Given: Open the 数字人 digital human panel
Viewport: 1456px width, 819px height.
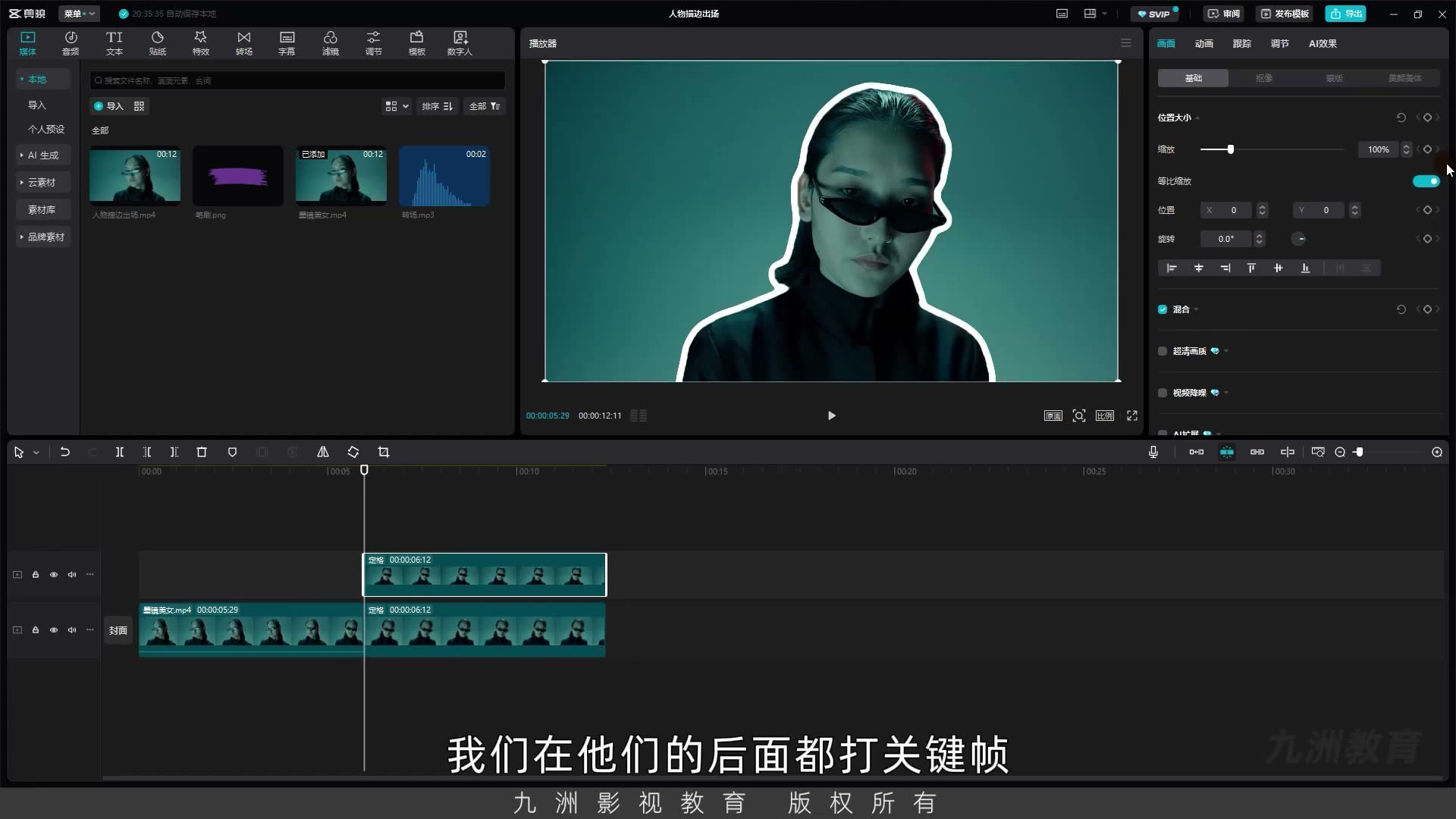Looking at the screenshot, I should point(460,43).
